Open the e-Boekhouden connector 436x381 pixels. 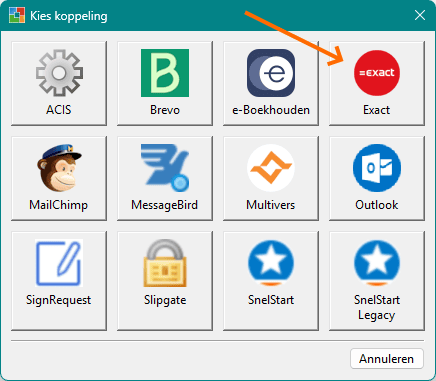[271, 83]
